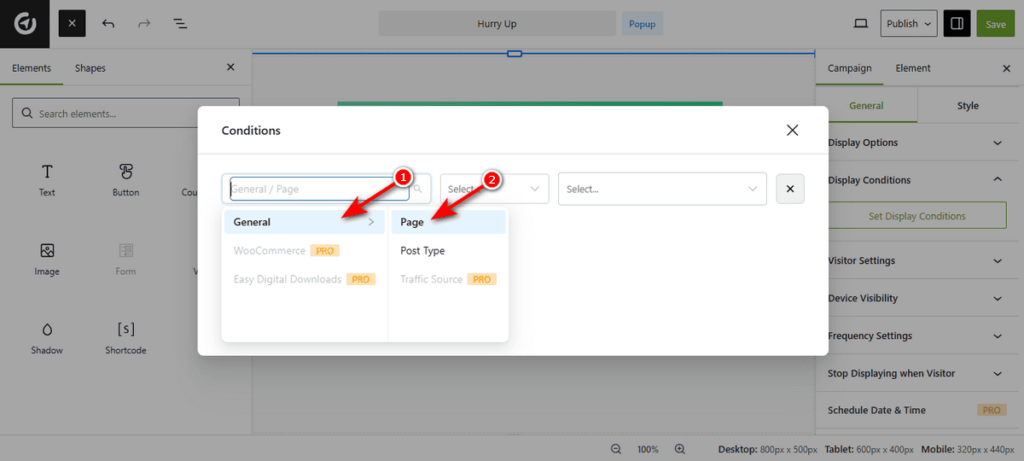Expand the Visitor Settings section
Image resolution: width=1024 pixels, height=461 pixels.
point(916,261)
